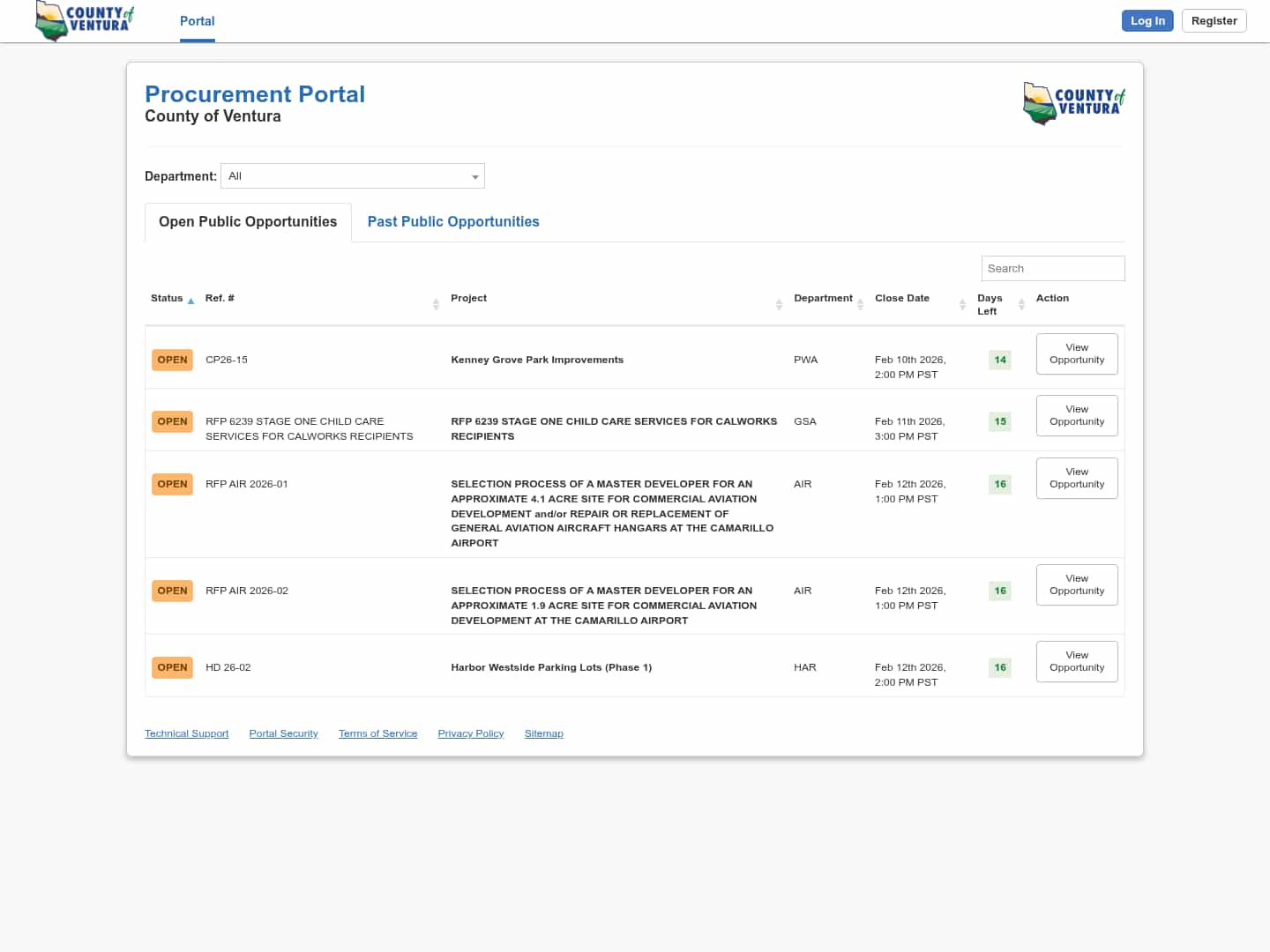Screen dimensions: 1270x952
Task: Click into the Search input field
Action: point(1052,269)
